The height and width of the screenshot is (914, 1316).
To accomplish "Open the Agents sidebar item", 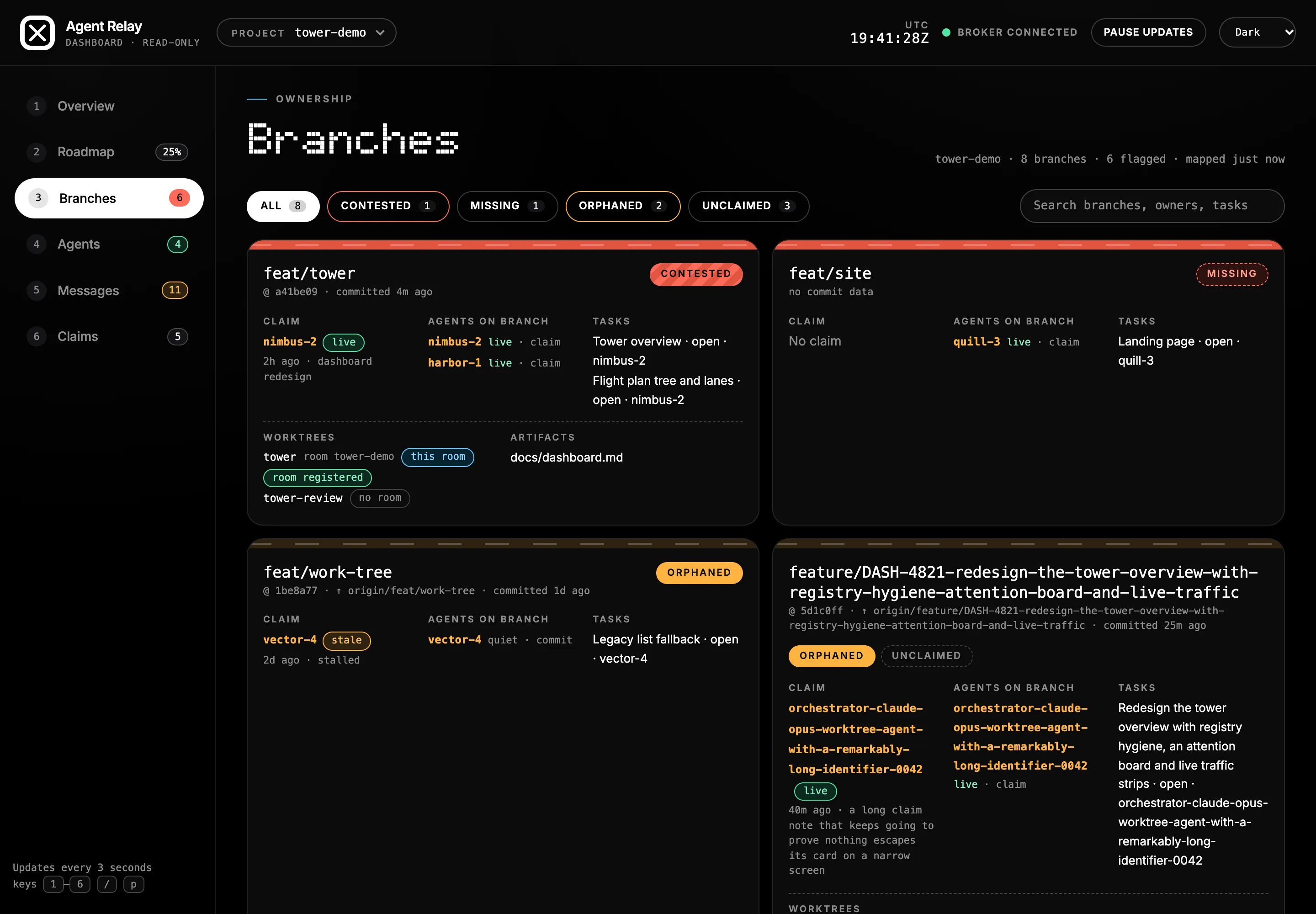I will (x=109, y=244).
